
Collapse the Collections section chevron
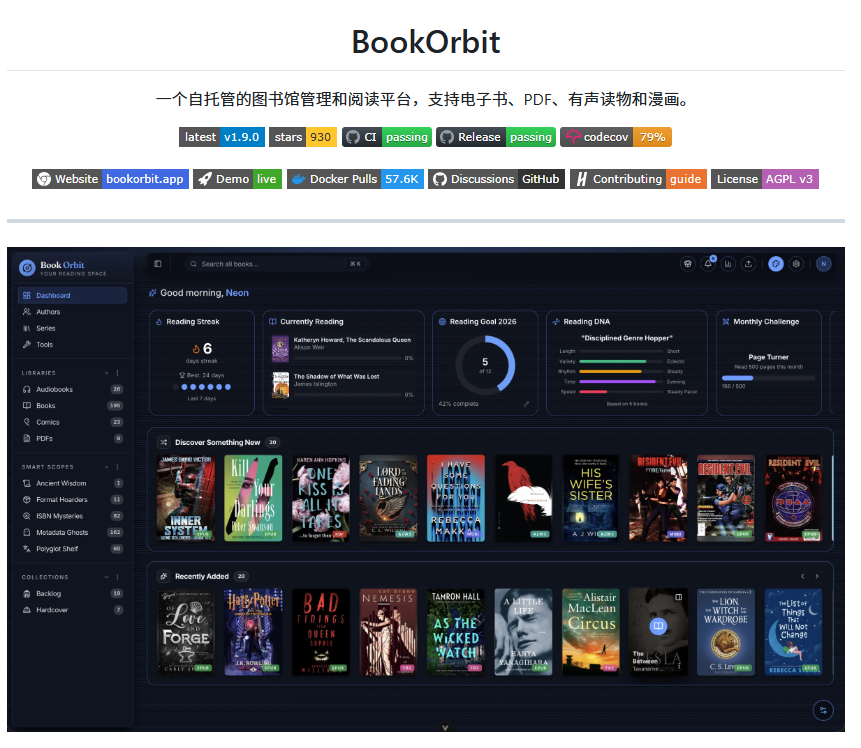[107, 577]
